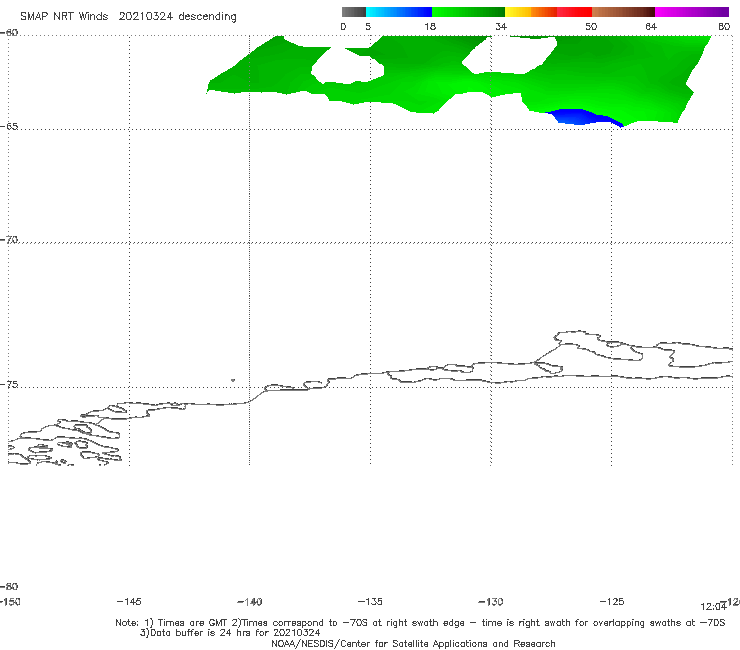Click the 'SMAP NRT Winds 20210324 descending' title
This screenshot has width=740, height=650.
pyautogui.click(x=128, y=17)
